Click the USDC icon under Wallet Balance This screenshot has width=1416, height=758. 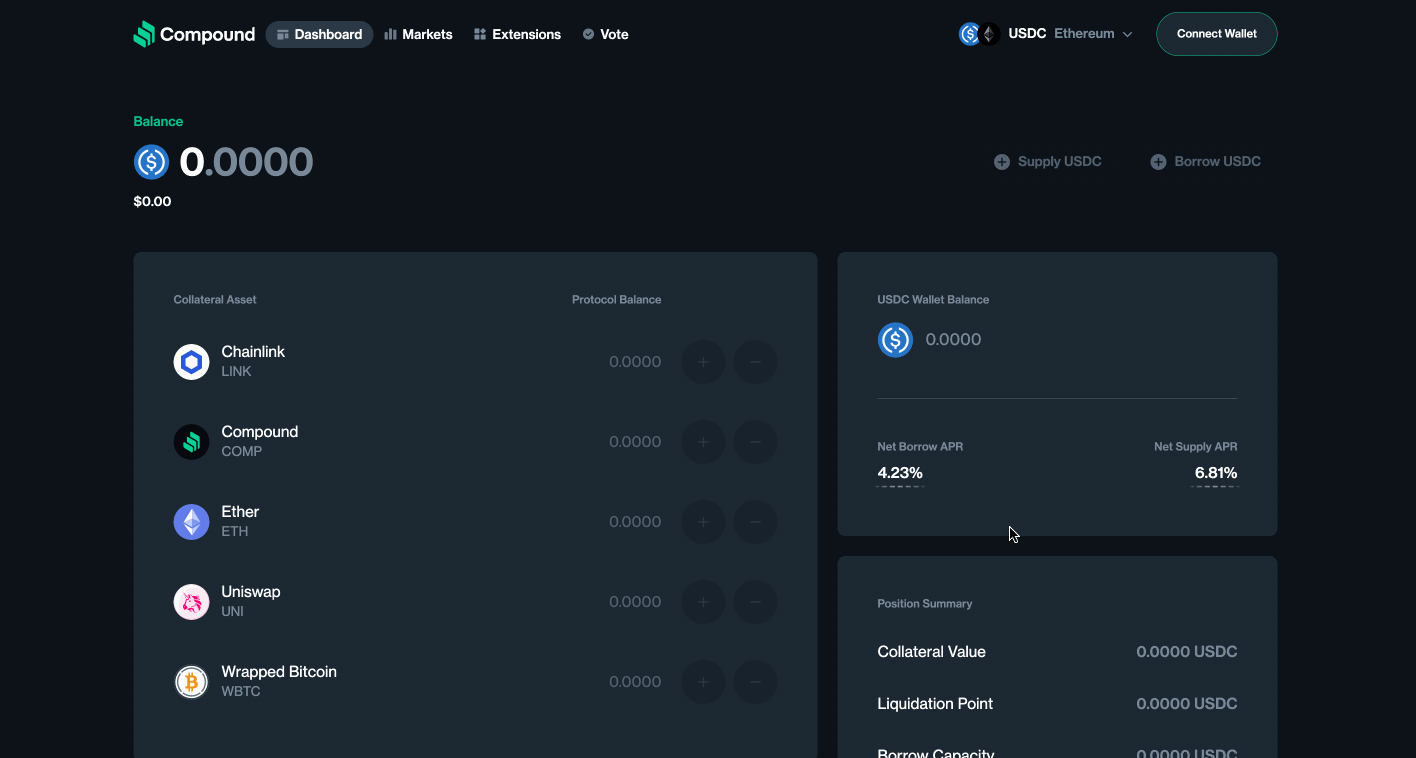click(895, 339)
